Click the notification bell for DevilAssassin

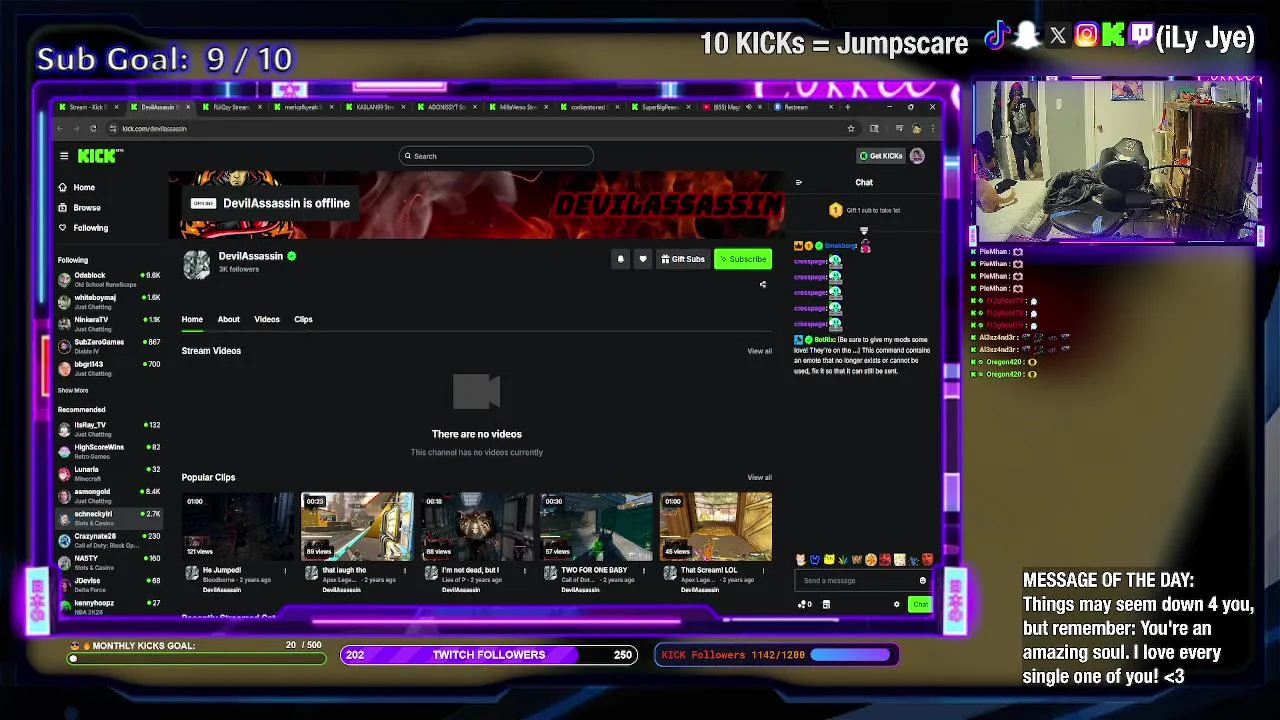click(620, 259)
